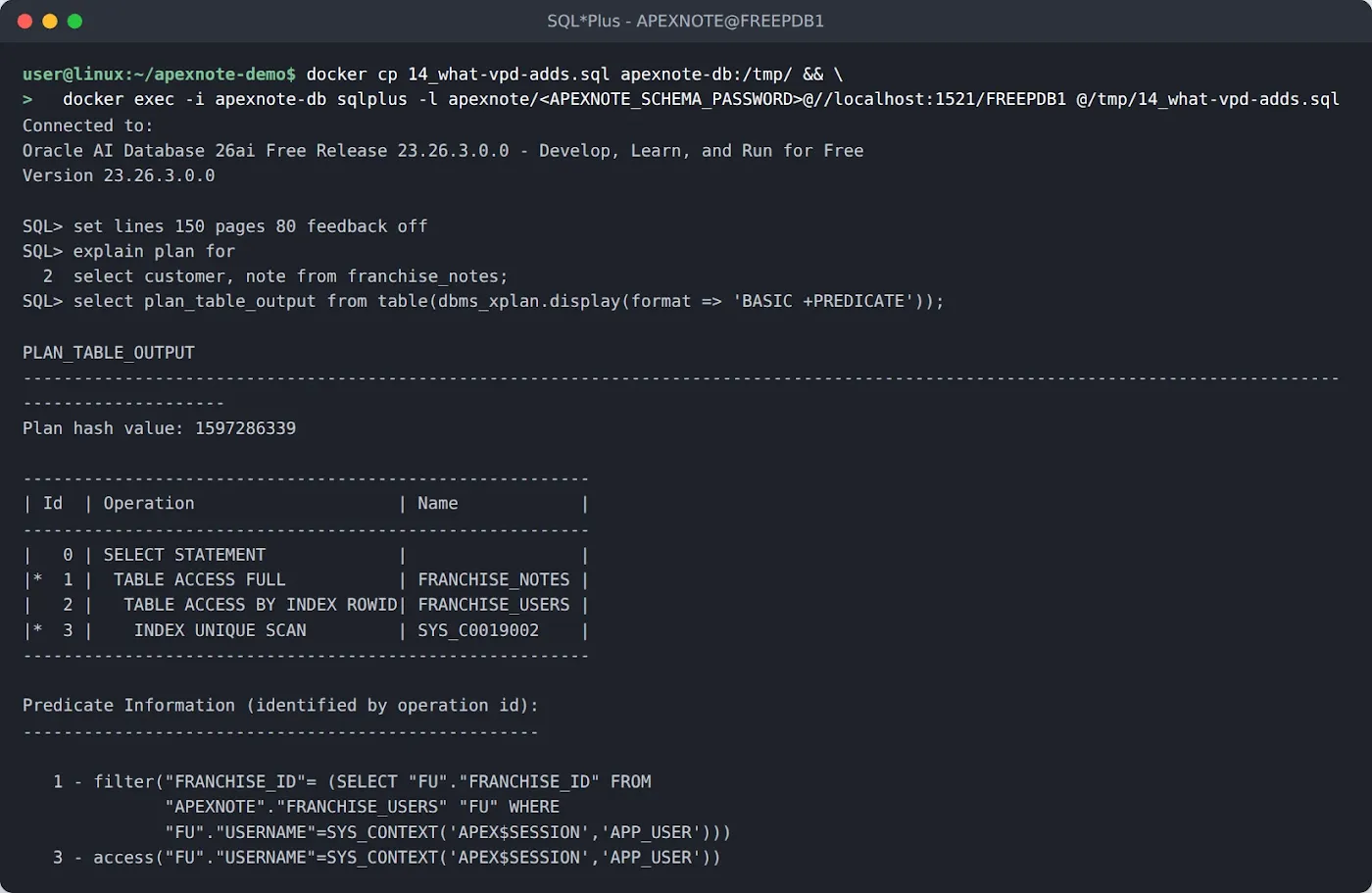Viewport: 1372px width, 893px height.
Task: Click the Name column header
Action: pyautogui.click(x=438, y=504)
